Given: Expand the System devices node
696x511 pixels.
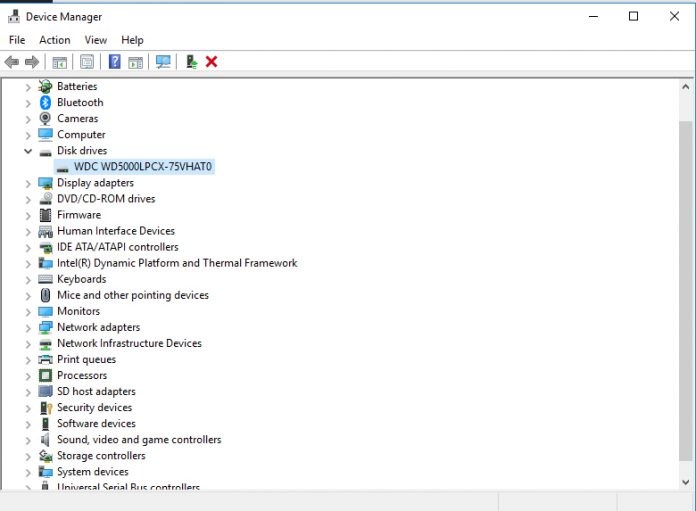Looking at the screenshot, I should point(28,472).
